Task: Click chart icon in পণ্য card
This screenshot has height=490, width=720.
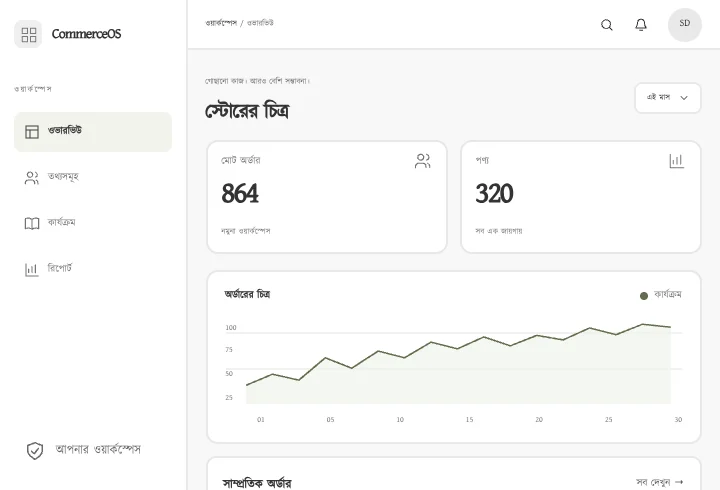Action: coord(676,161)
